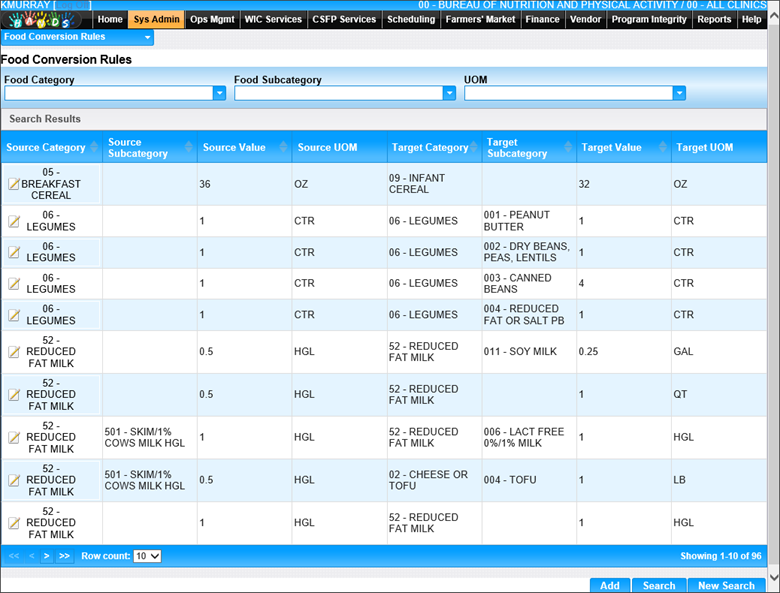Open the WIC Services menu
Viewport: 780px width, 593px height.
point(273,19)
